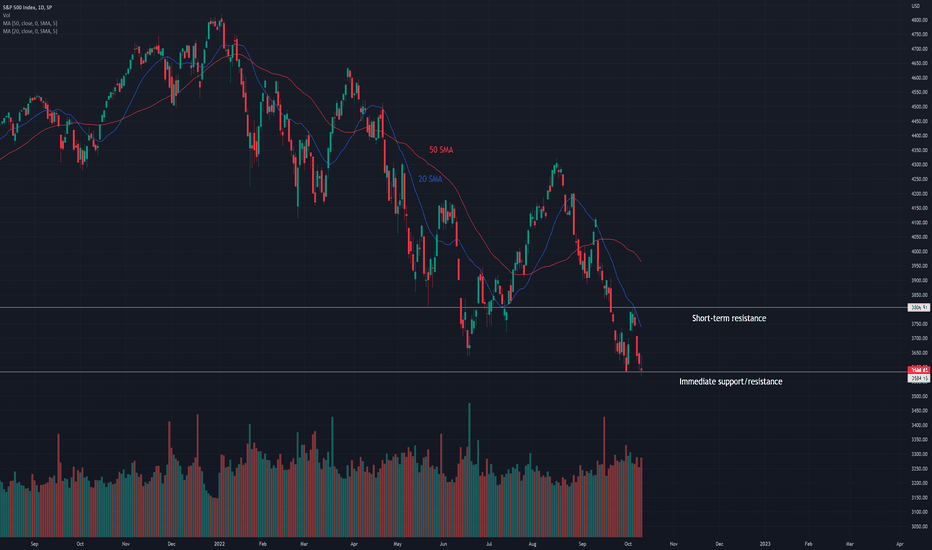Click the S&P 500 Index symbol title
Viewport: 932px width, 550px height.
click(x=27, y=7)
